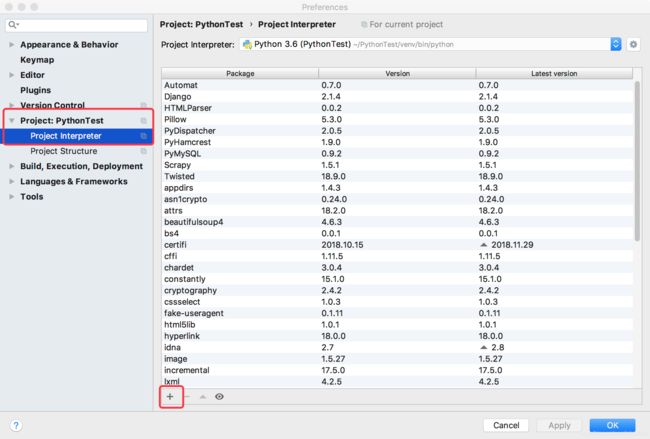
Task: Sort by Package column header
Action: (240, 73)
